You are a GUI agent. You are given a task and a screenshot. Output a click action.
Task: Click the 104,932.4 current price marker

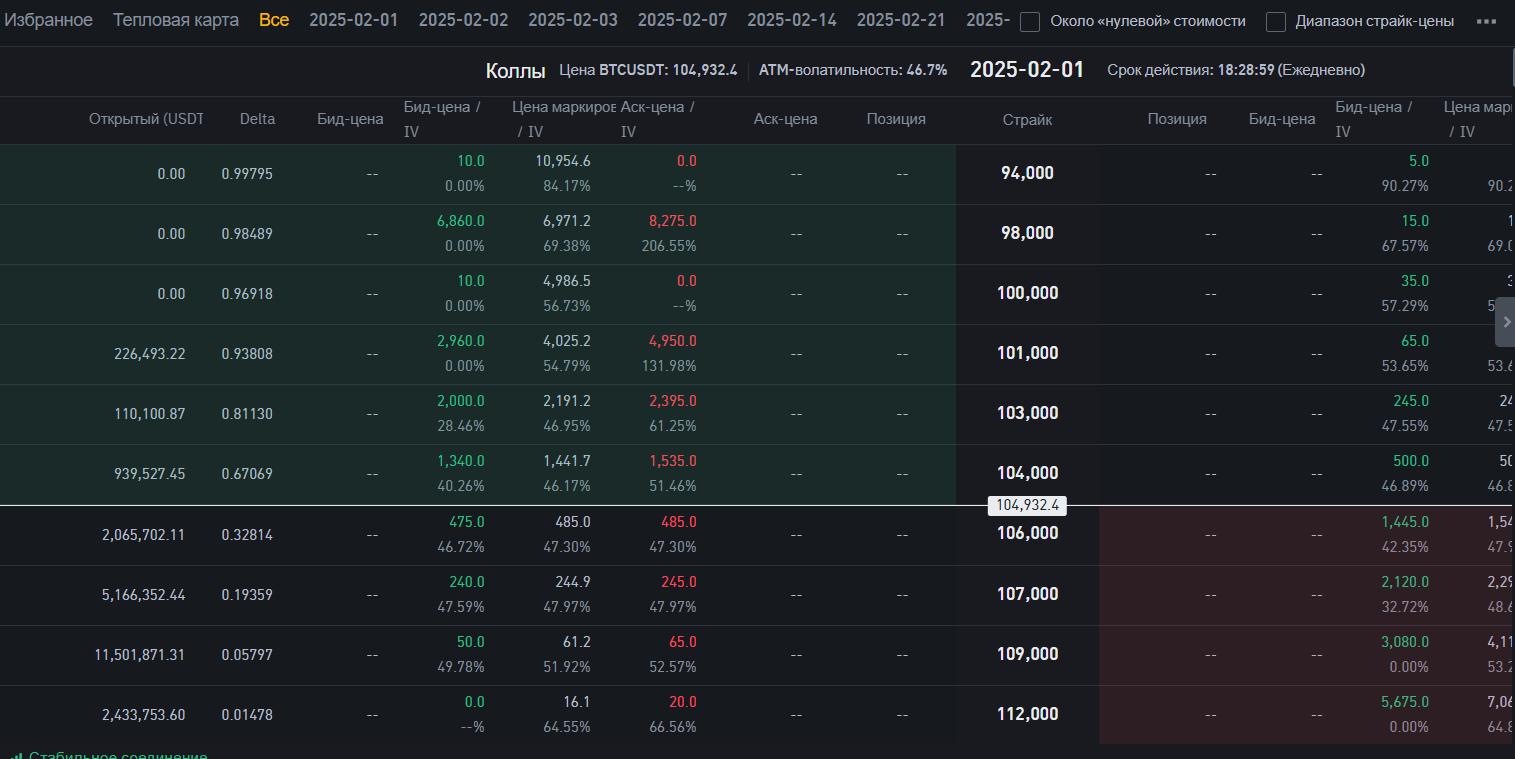(x=1027, y=506)
